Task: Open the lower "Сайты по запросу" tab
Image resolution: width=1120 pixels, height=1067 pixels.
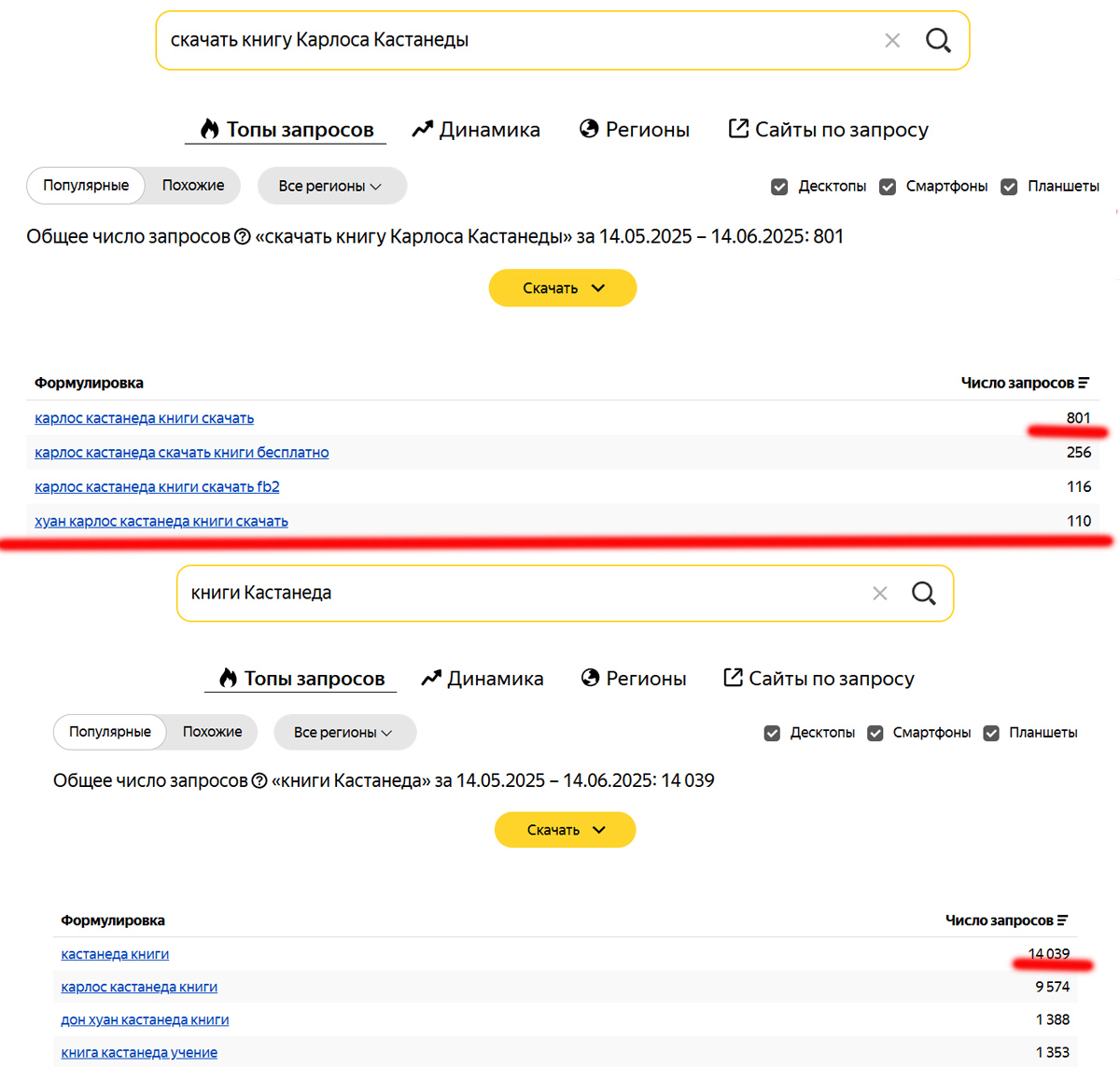Action: pyautogui.click(x=819, y=679)
